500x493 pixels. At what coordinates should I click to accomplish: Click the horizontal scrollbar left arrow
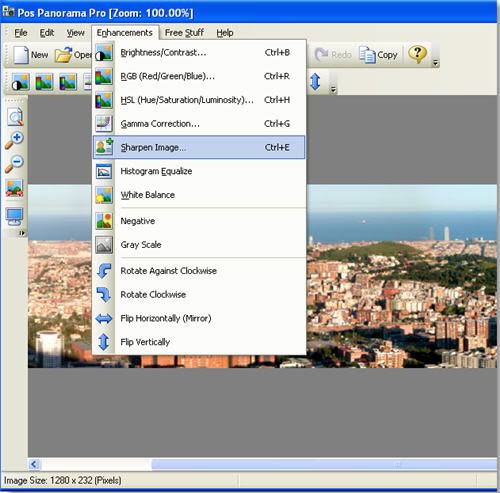[34, 464]
